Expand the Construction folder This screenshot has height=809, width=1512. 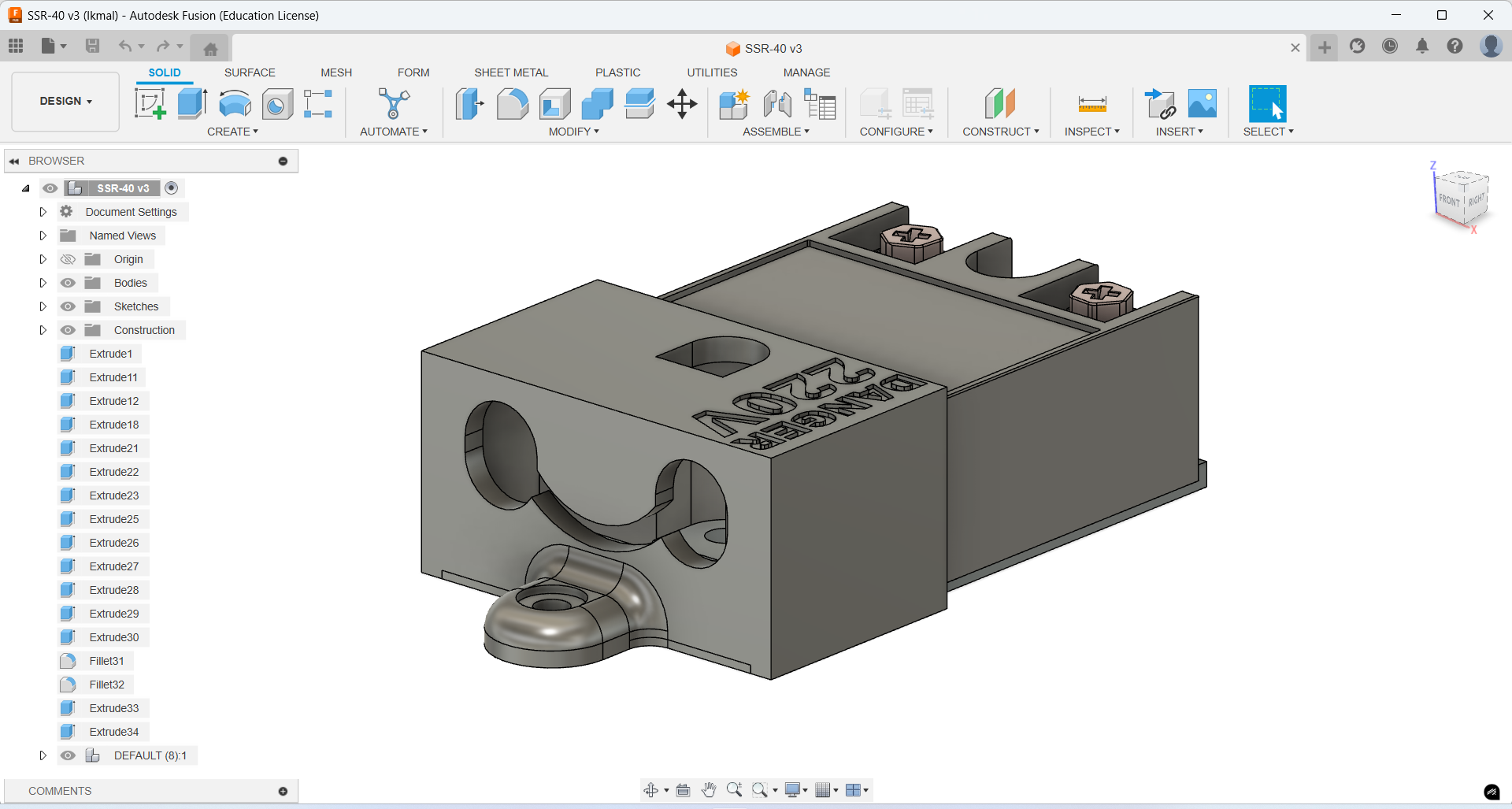tap(43, 330)
